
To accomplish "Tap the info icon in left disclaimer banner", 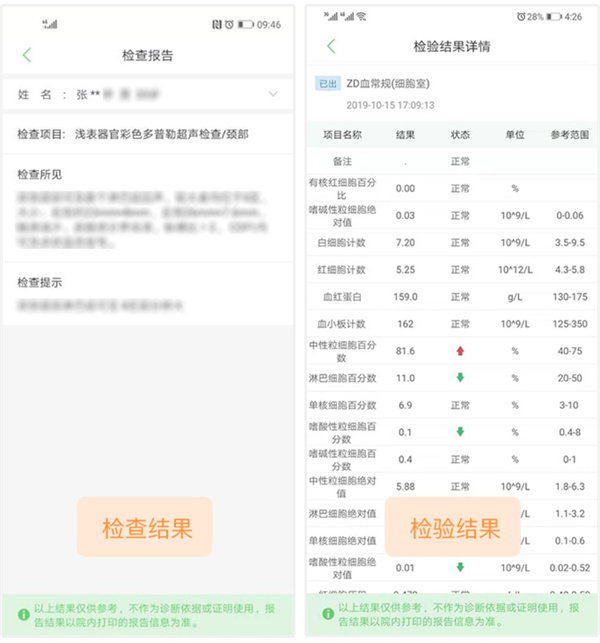I will coord(24,615).
